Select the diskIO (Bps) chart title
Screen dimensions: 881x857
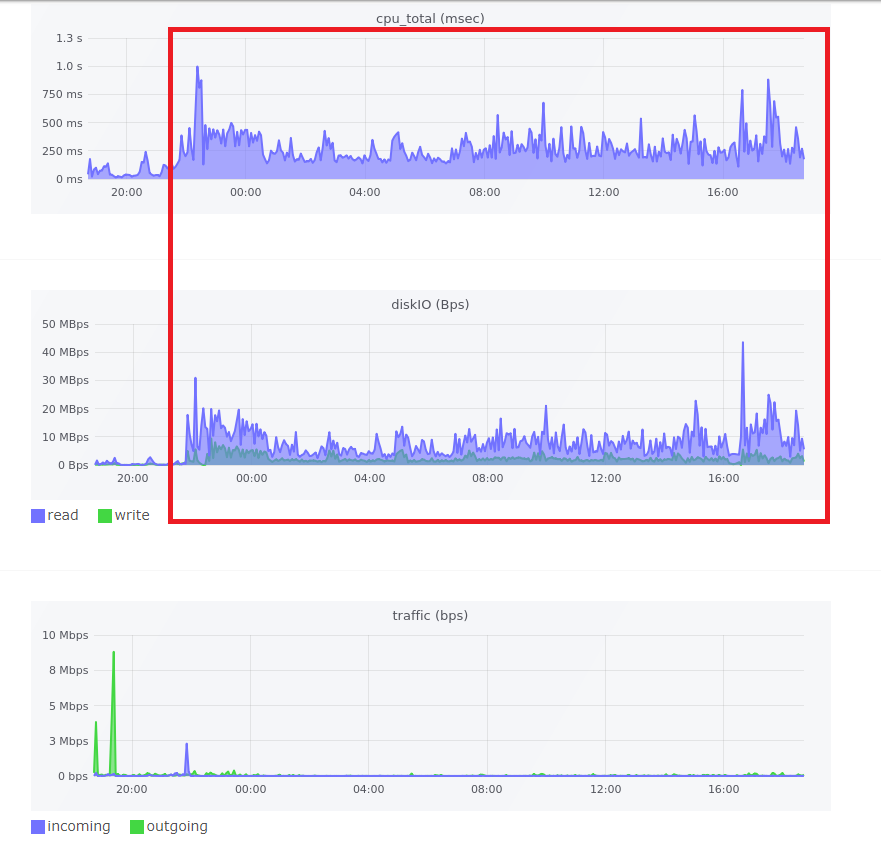pos(430,304)
